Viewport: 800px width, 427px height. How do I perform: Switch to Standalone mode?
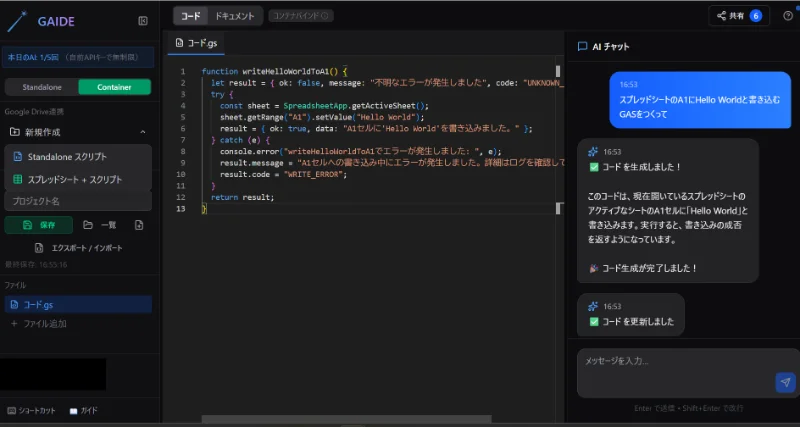[x=41, y=87]
